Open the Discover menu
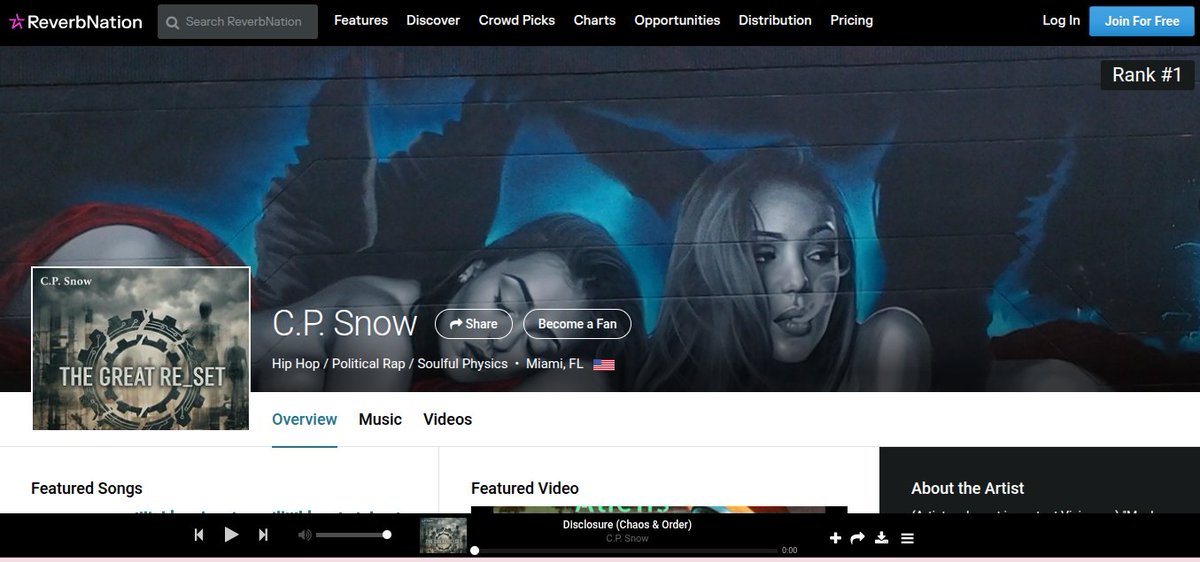Image resolution: width=1200 pixels, height=562 pixels. 433,20
